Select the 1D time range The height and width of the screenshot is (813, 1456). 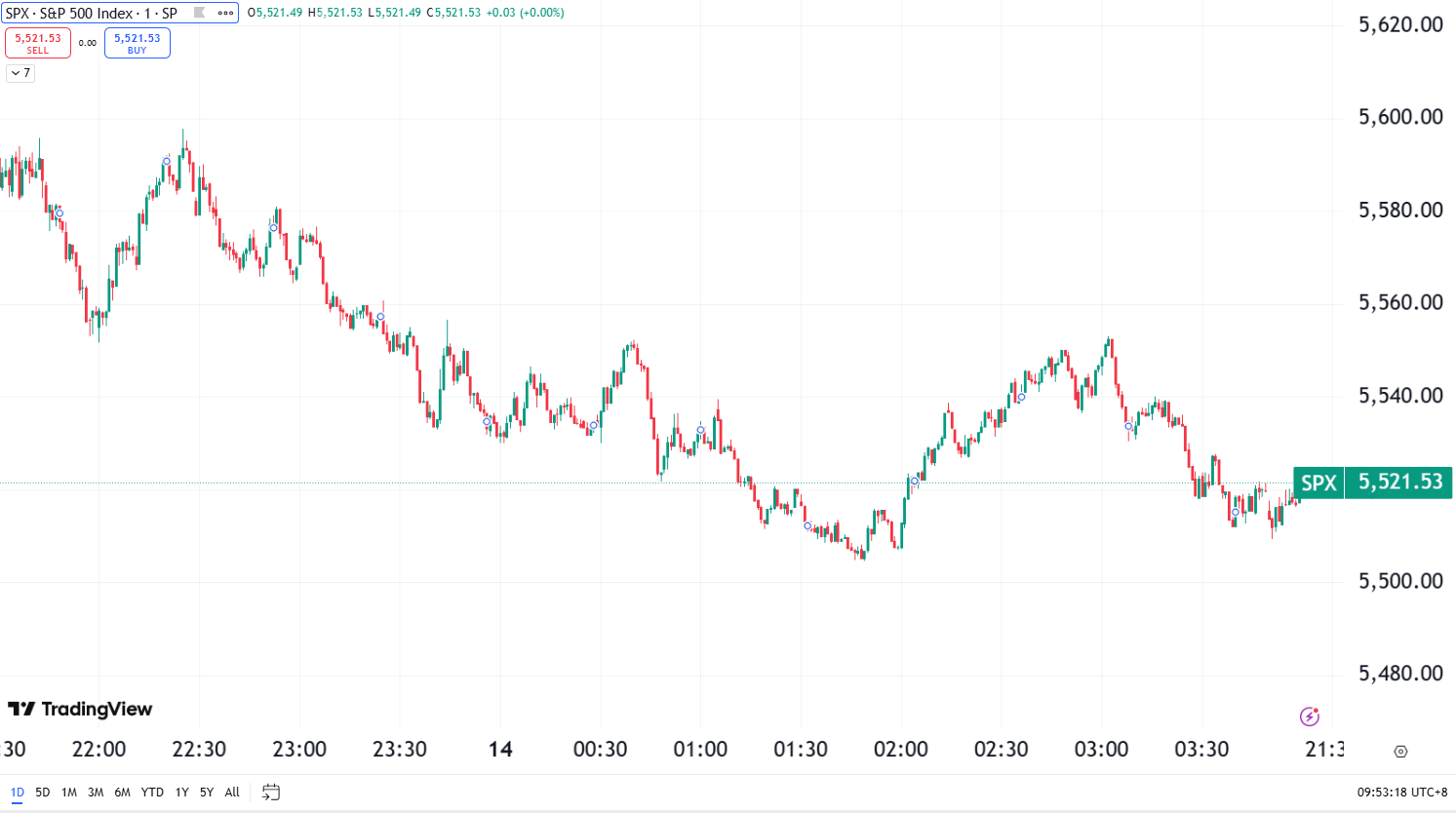(x=17, y=792)
